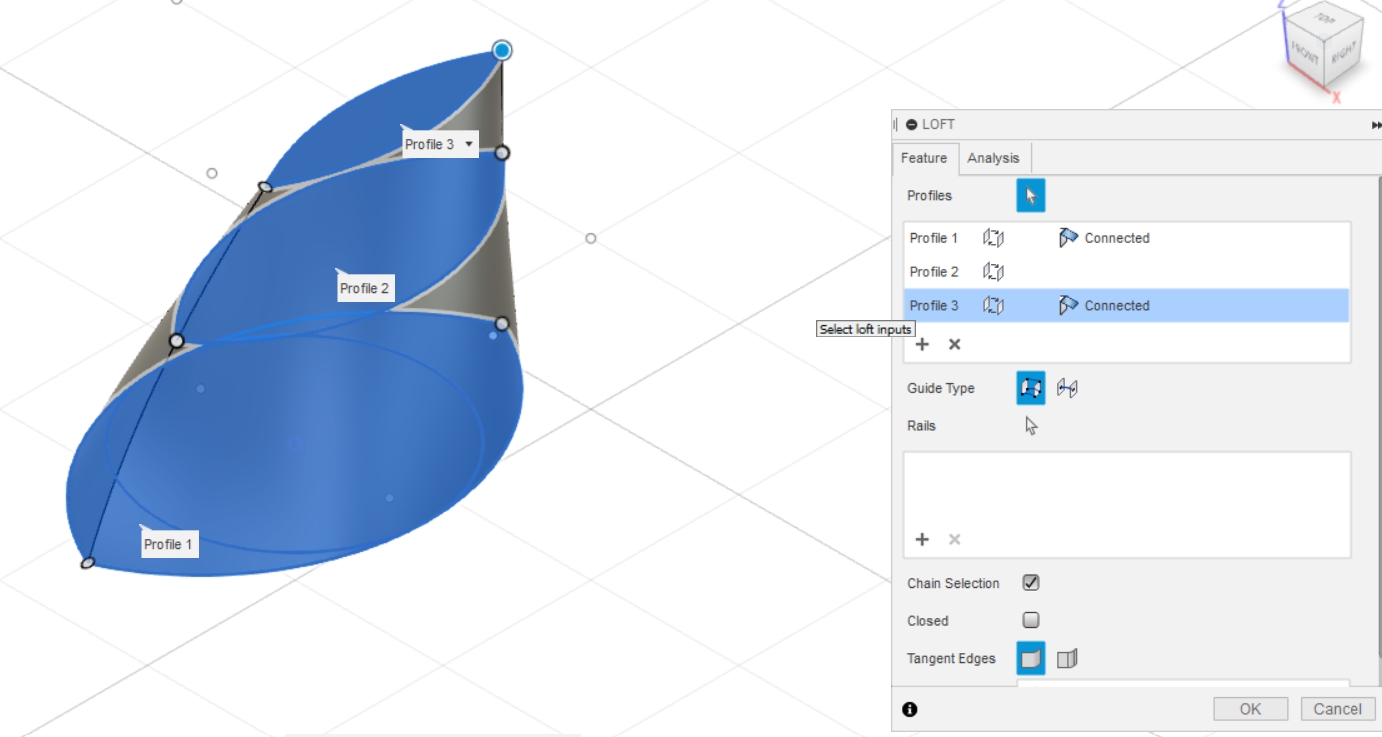Click the blue vertex at the loft top
Screen dimensions: 1382x737
coord(502,50)
